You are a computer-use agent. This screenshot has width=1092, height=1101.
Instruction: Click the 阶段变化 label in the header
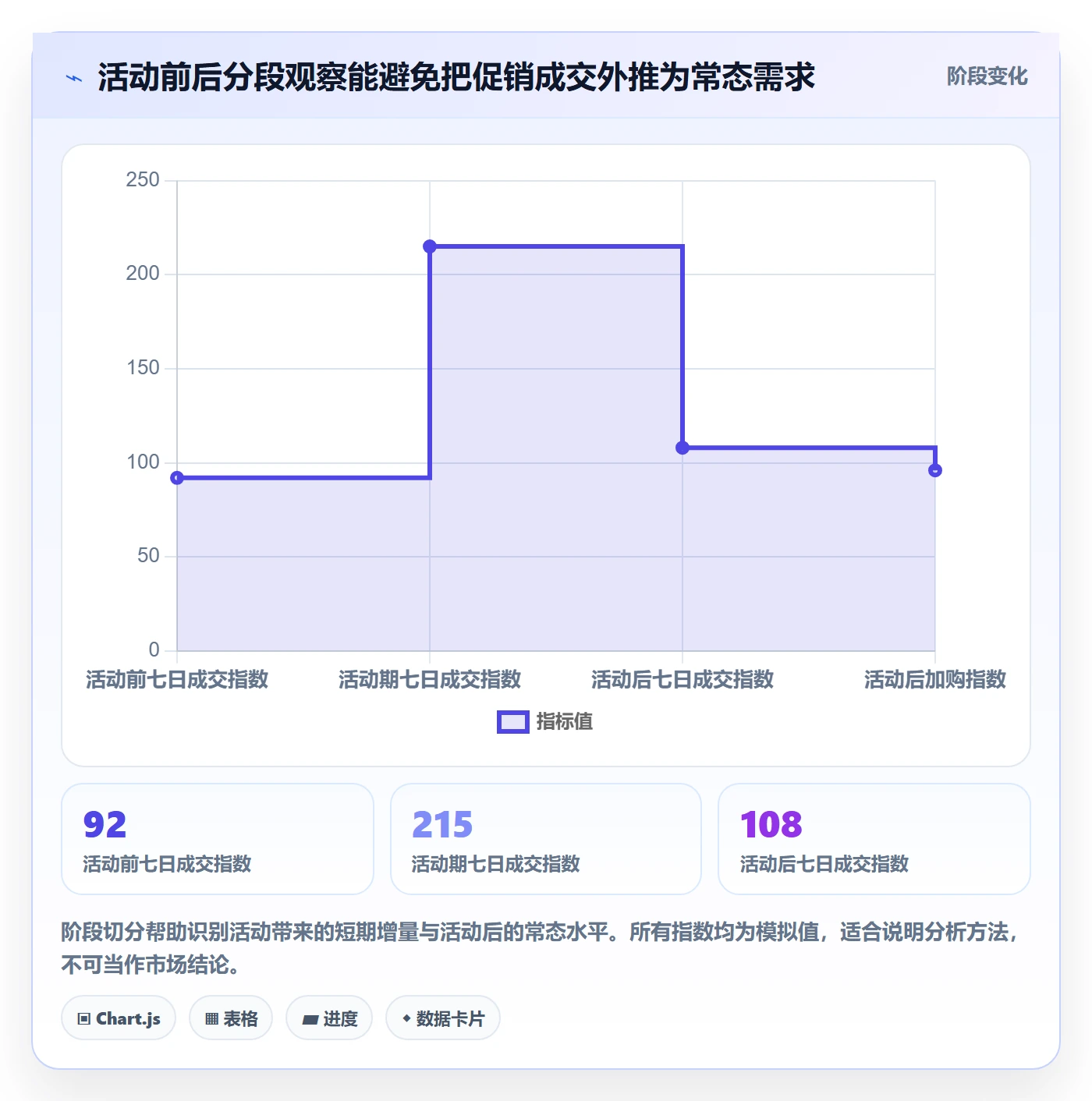[x=987, y=76]
